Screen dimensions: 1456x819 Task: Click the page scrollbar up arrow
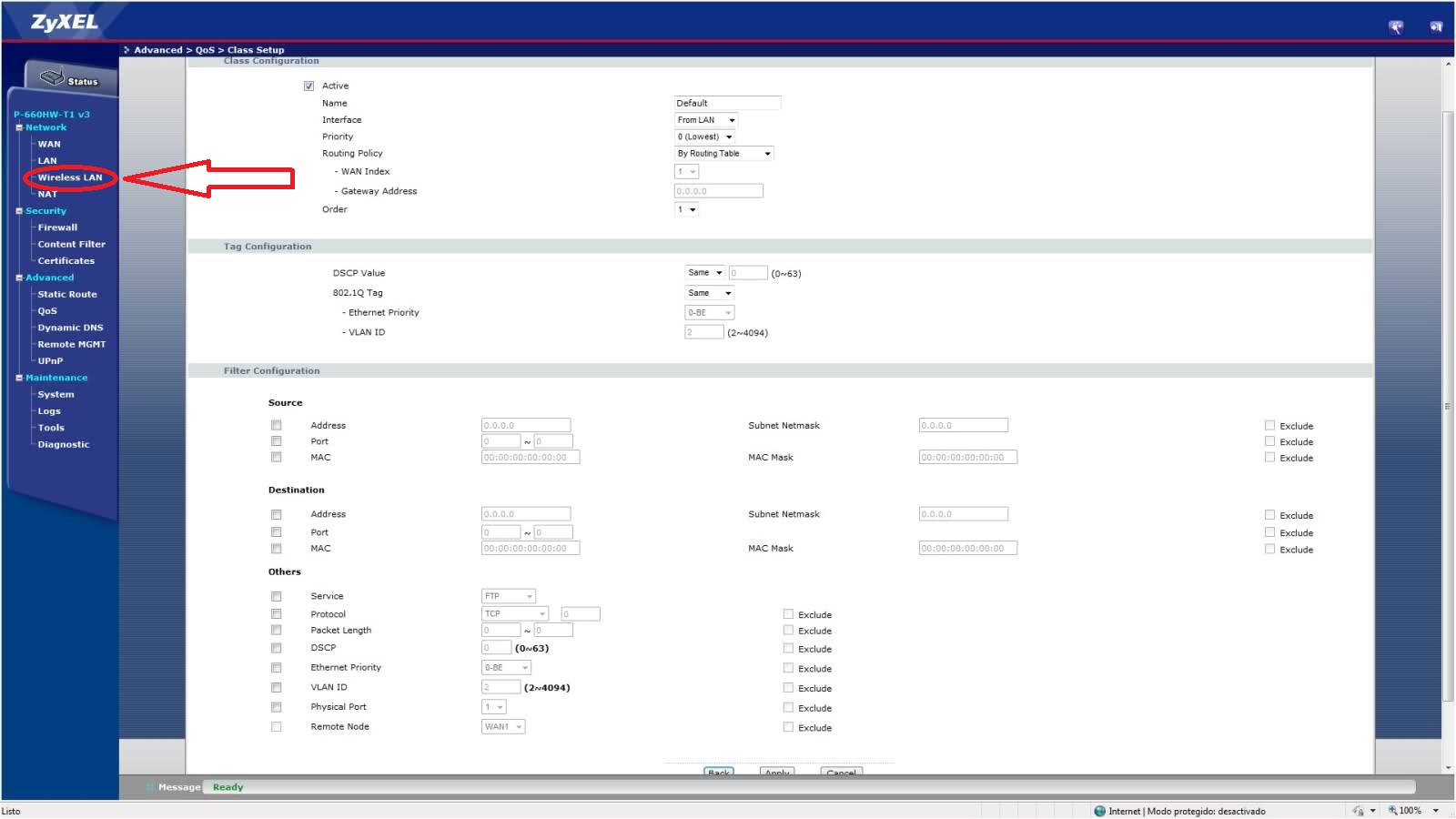coord(1448,64)
